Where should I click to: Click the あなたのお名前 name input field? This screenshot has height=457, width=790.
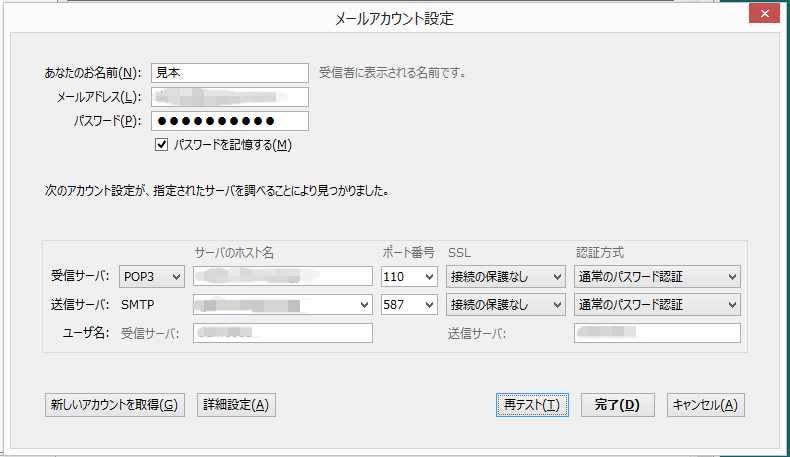point(229,73)
